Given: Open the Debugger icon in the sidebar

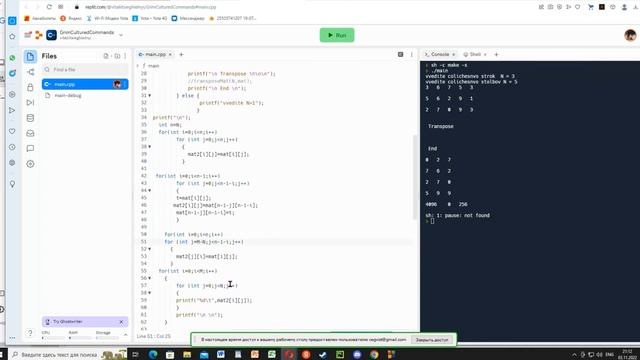Looking at the screenshot, I should pos(30,102).
